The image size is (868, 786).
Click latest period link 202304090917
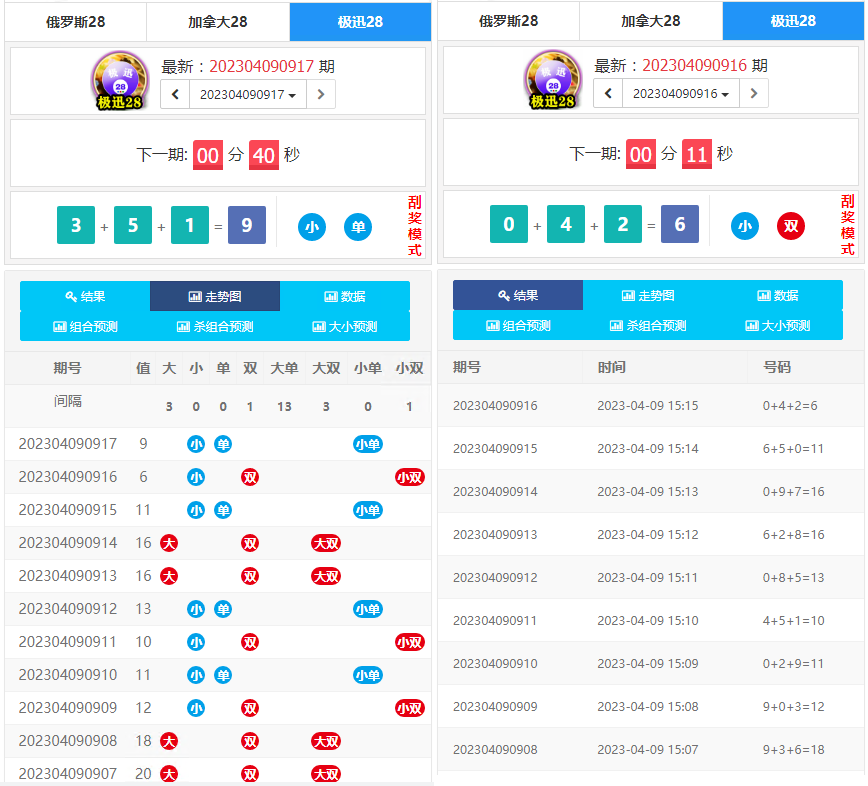point(261,66)
